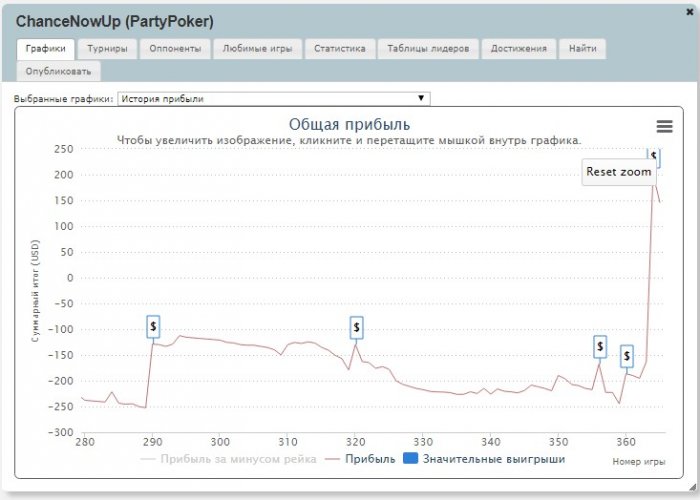Open the chart hamburger context menu
This screenshot has width=700, height=500.
664,126
